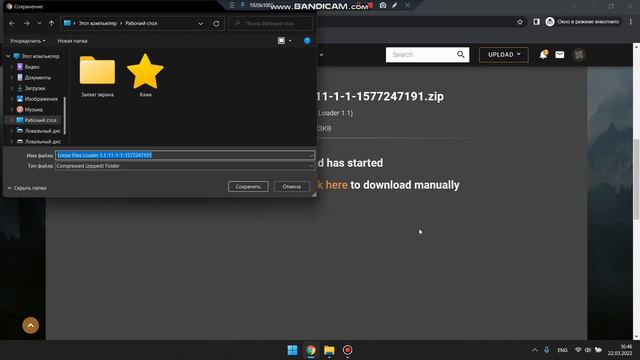The image size is (640, 360).
Task: Select the Захват экрана folder
Action: coord(97,76)
